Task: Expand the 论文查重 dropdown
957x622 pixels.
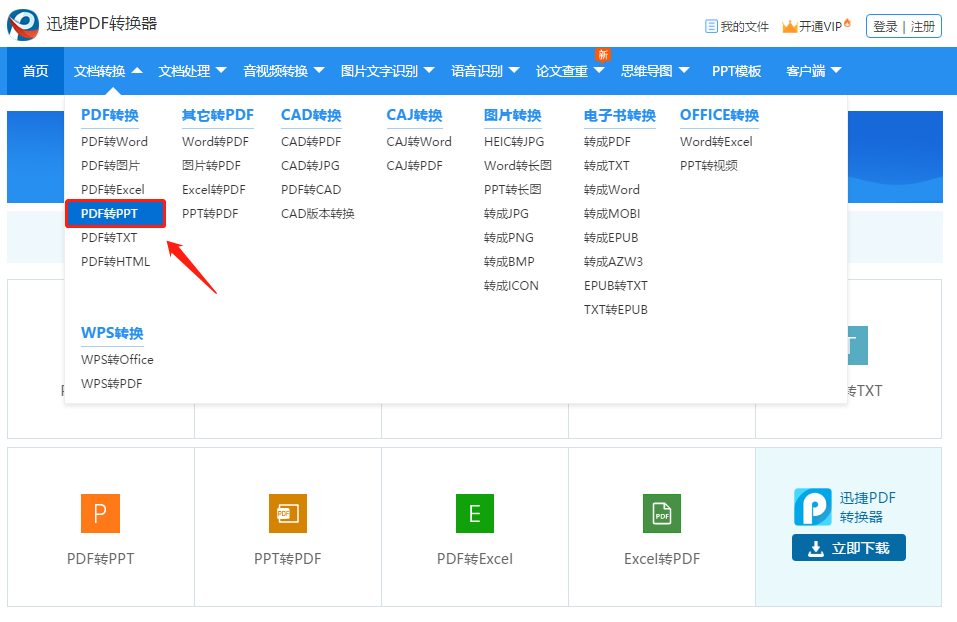Action: pos(570,71)
